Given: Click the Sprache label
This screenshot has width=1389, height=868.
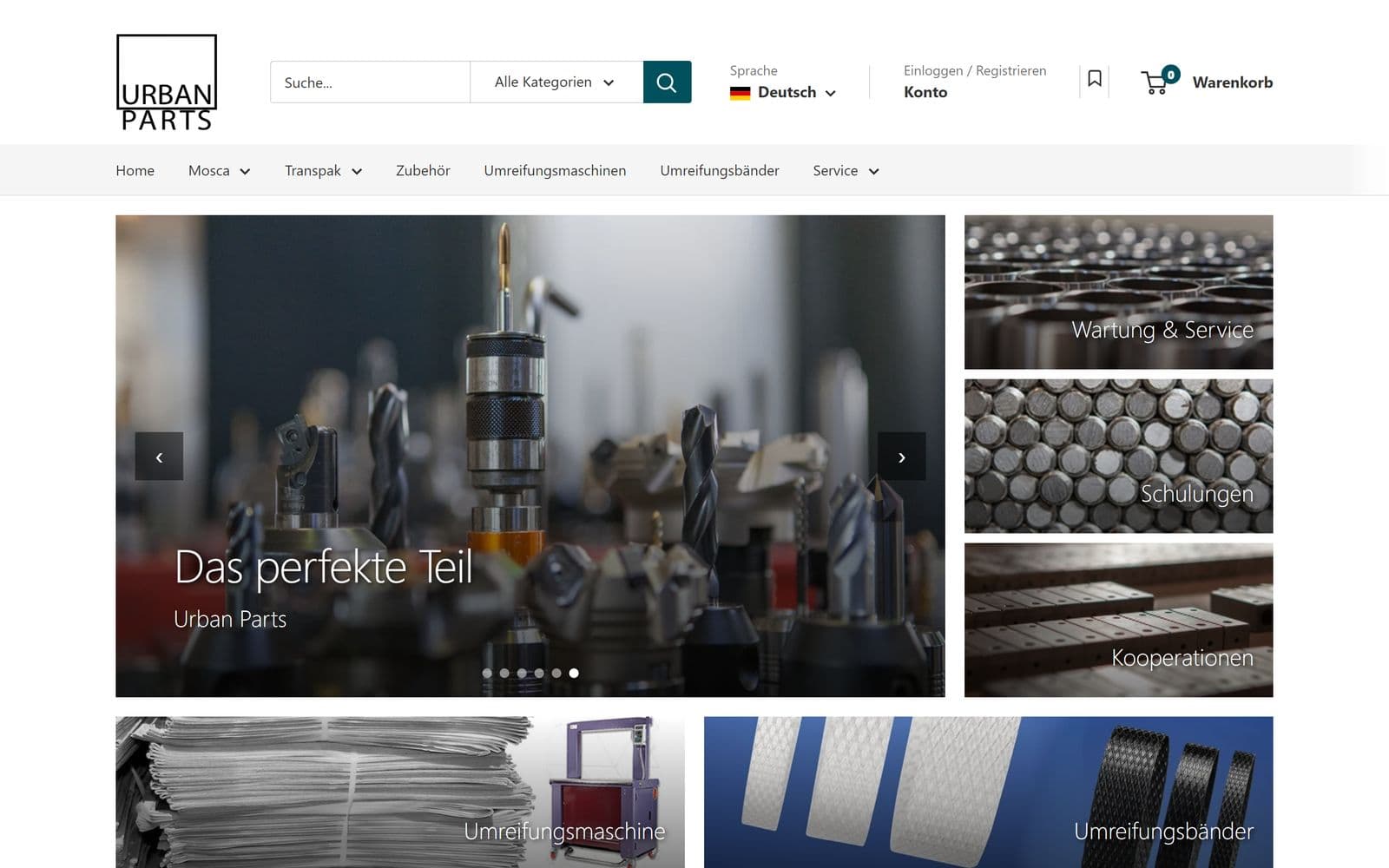Looking at the screenshot, I should (x=754, y=70).
